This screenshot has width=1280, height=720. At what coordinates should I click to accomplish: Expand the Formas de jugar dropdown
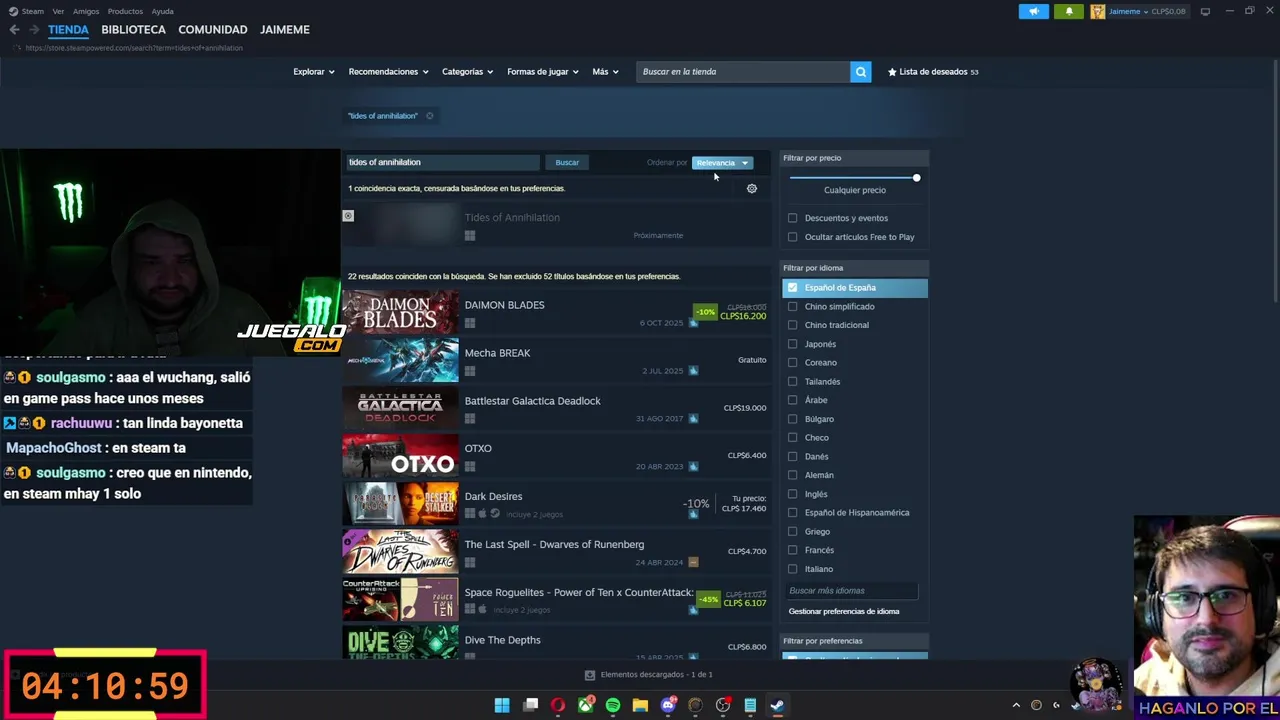(543, 72)
